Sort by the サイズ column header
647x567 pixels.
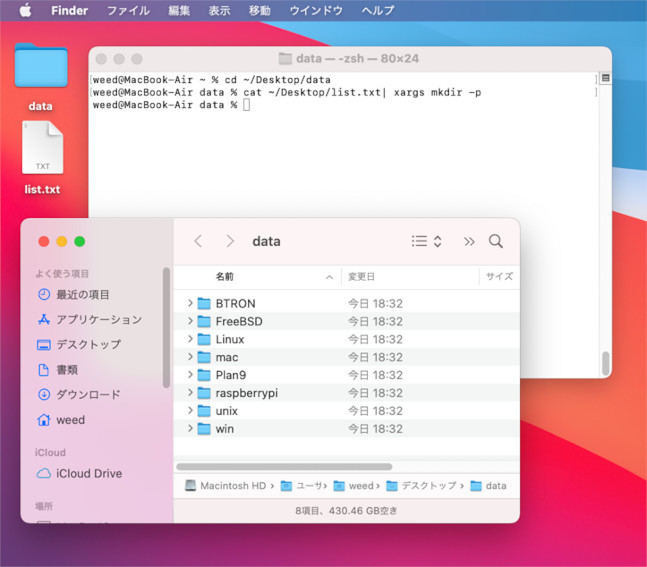pyautogui.click(x=499, y=276)
